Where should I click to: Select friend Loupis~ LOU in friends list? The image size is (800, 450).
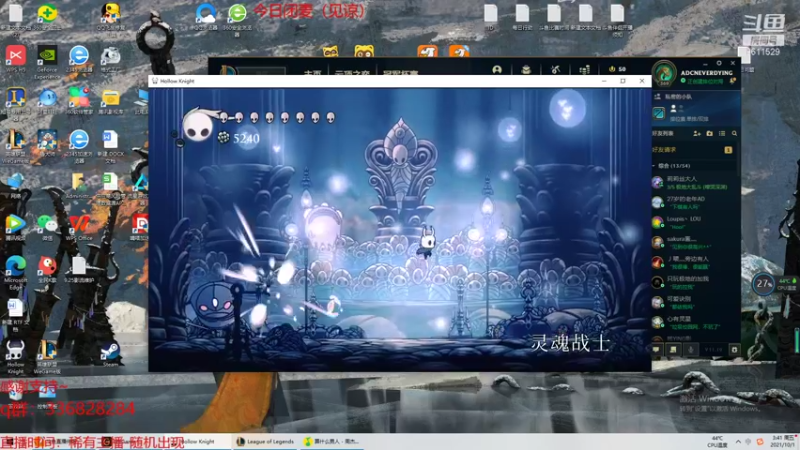694,222
